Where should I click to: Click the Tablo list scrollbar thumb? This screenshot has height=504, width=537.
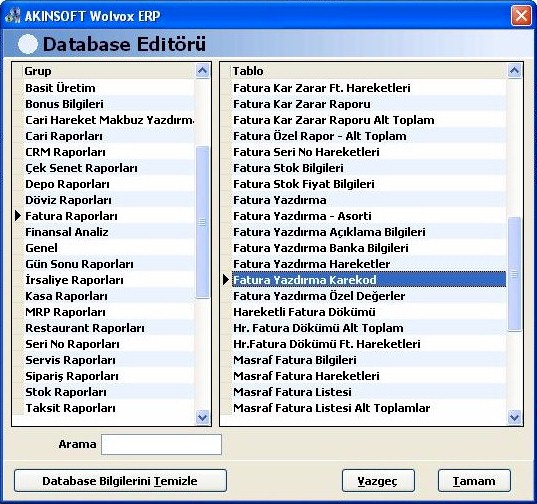[514, 274]
